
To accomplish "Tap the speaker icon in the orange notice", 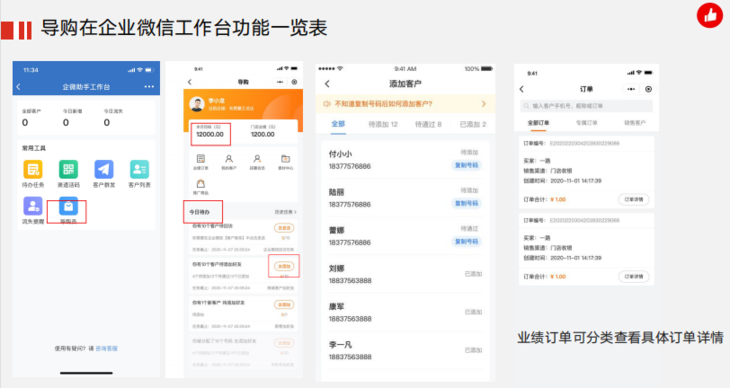I will click(x=327, y=104).
